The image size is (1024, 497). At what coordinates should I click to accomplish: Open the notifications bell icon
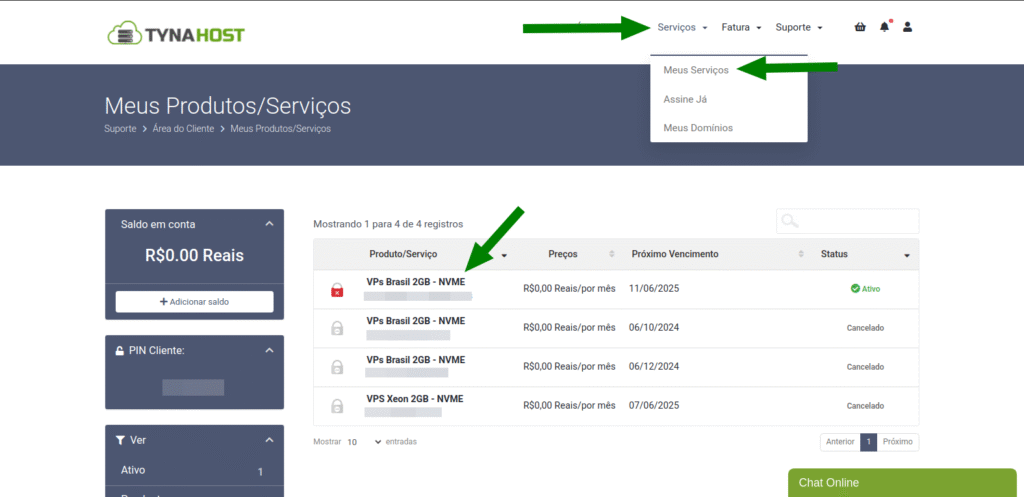[885, 27]
